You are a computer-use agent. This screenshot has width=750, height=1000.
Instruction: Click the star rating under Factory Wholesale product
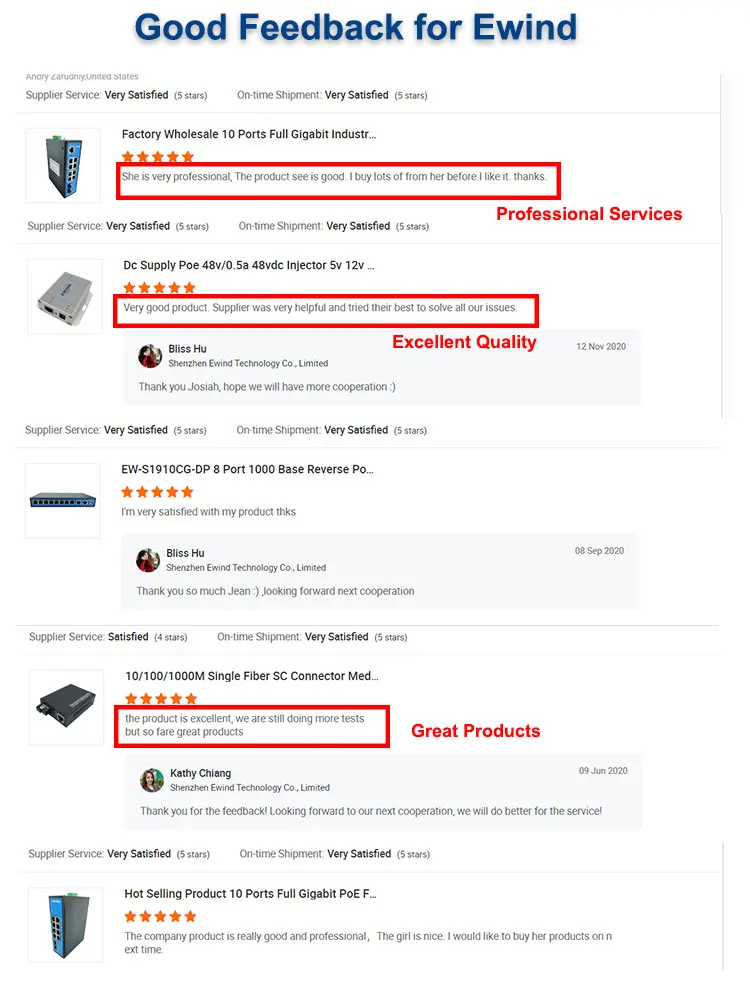[158, 157]
